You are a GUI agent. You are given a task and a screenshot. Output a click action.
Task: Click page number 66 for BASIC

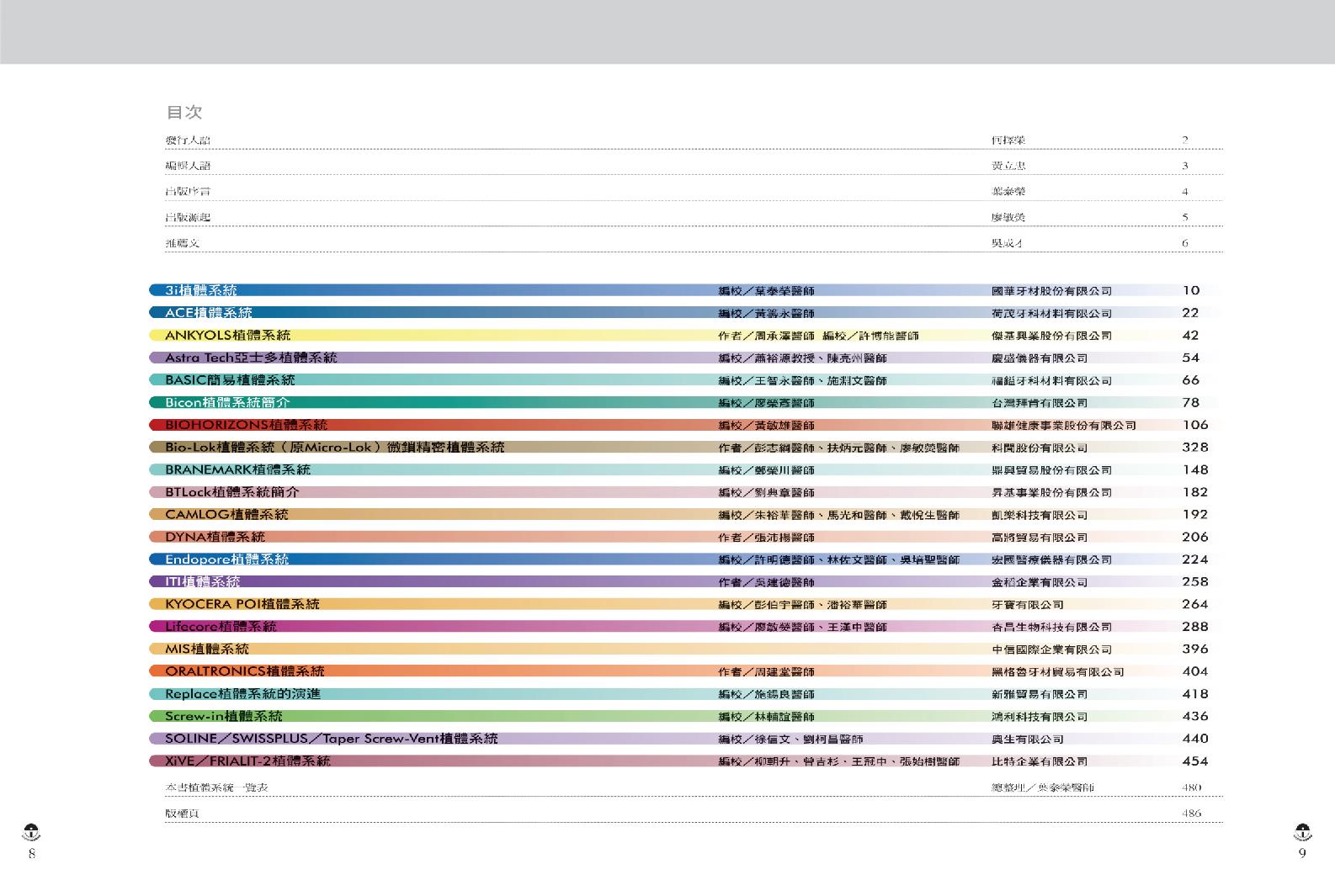1190,380
